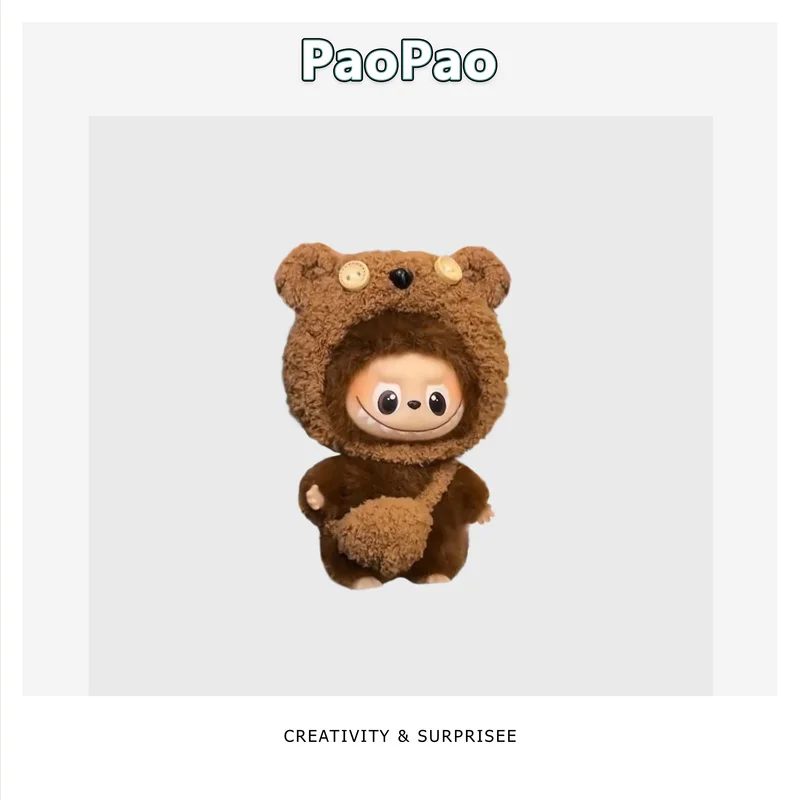This screenshot has height=800, width=800.
Task: Click the right yellow button eye on hood
Action: click(x=448, y=268)
